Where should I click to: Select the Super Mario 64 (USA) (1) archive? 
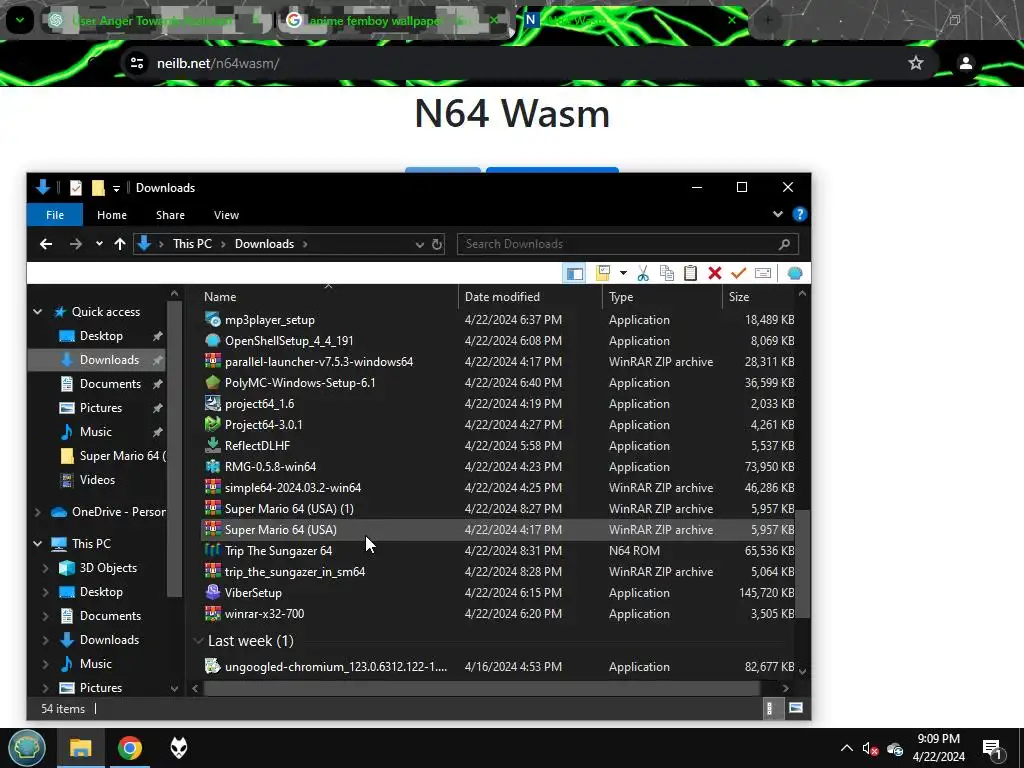coord(289,509)
